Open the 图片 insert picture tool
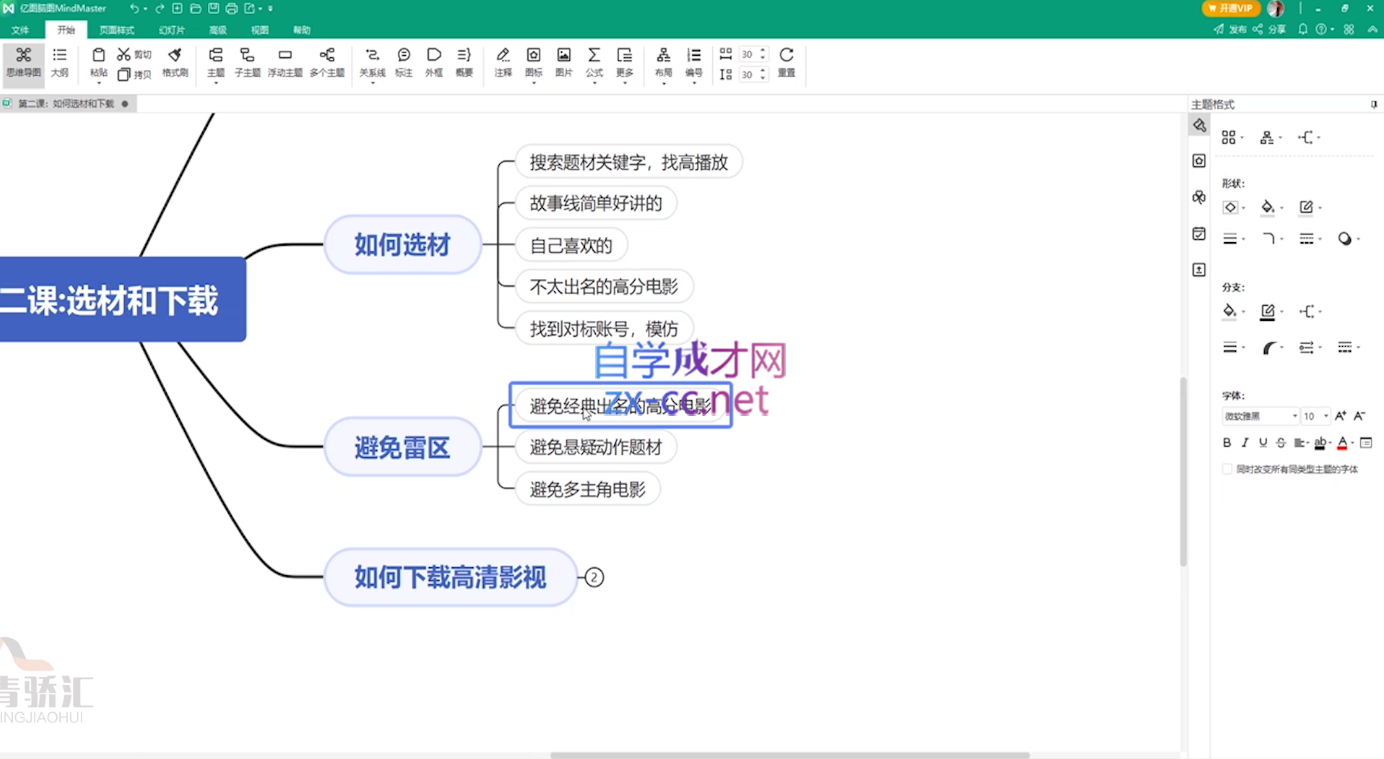The height and width of the screenshot is (759, 1384). click(564, 62)
